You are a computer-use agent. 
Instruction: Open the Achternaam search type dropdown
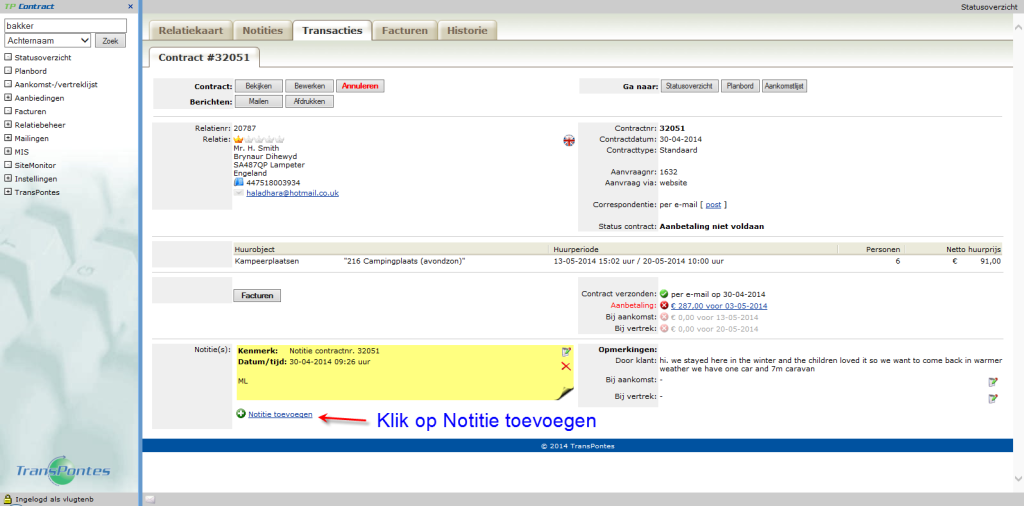click(x=49, y=41)
